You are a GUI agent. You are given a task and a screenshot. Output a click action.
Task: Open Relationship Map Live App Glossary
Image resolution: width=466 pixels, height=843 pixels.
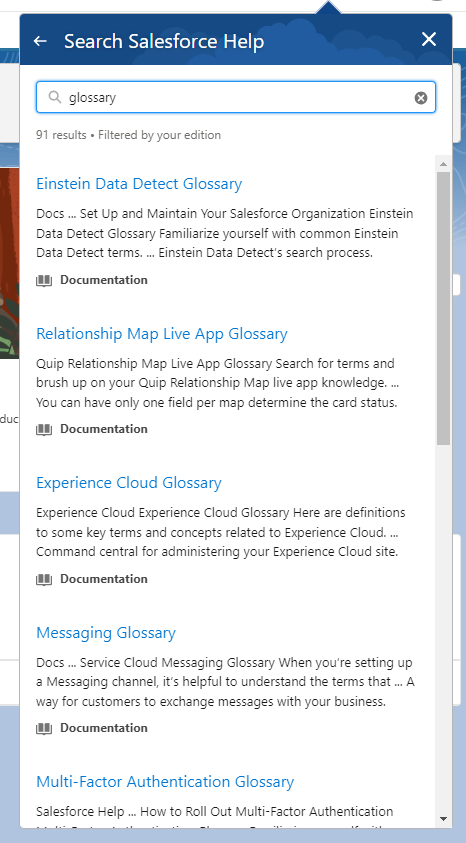pos(162,334)
